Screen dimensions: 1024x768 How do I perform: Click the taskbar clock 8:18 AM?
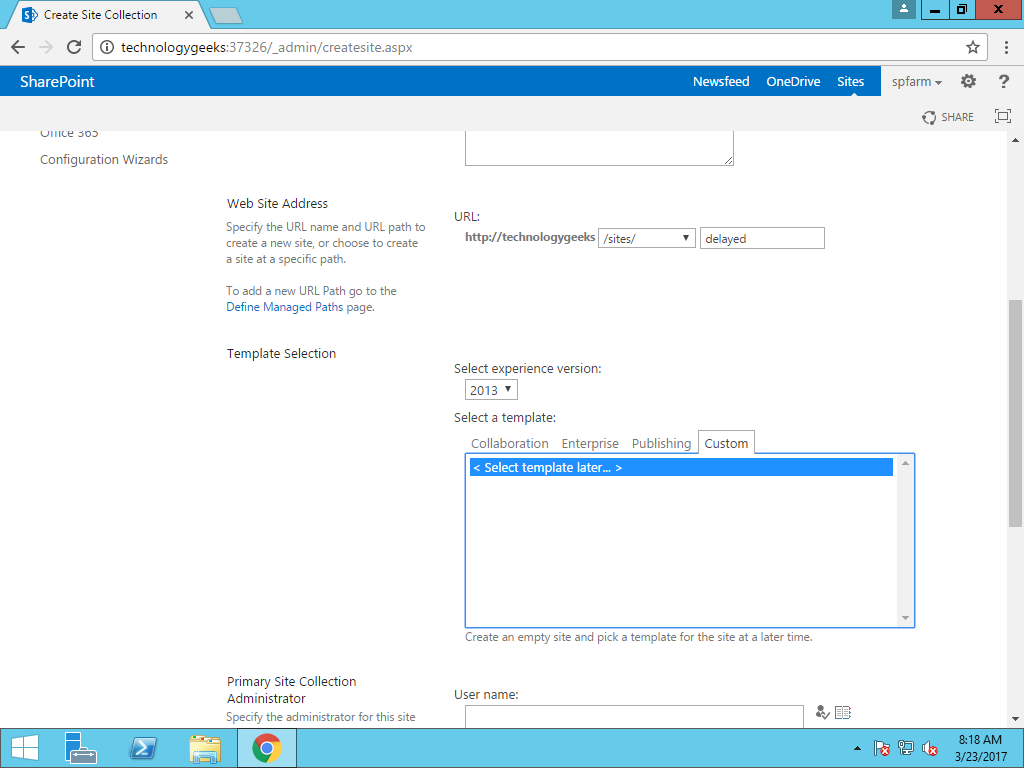[x=980, y=740]
